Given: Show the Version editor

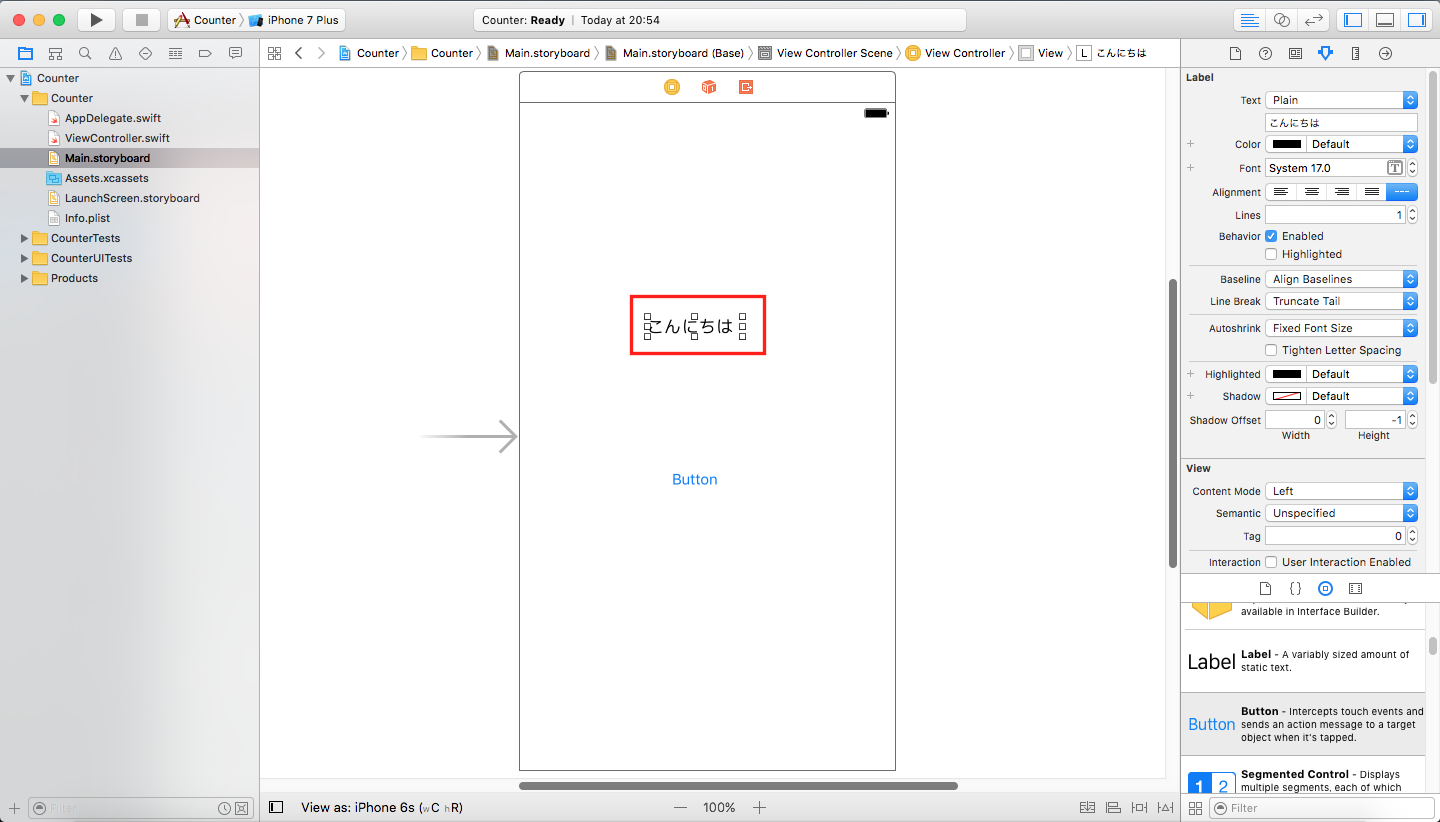Looking at the screenshot, I should [1315, 20].
